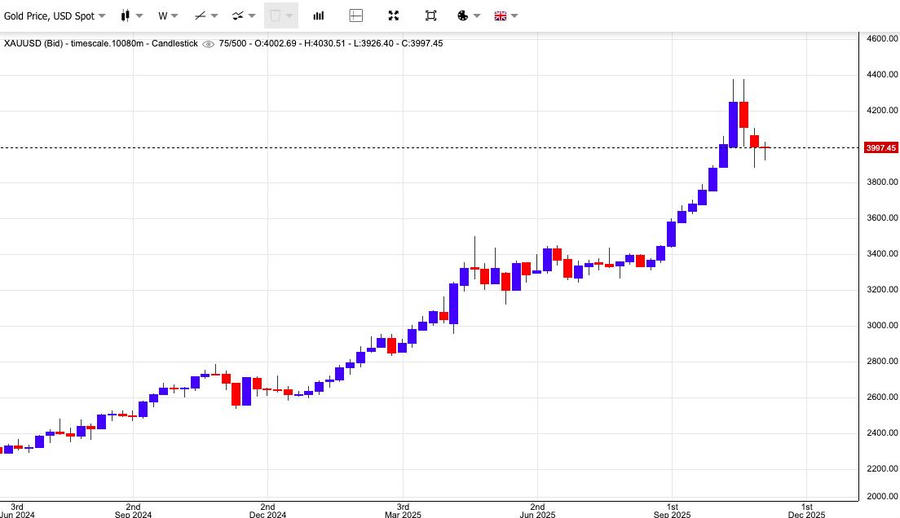Click the four-arrows fullscreen icon
Viewport: 900px width, 518px height.
393,16
